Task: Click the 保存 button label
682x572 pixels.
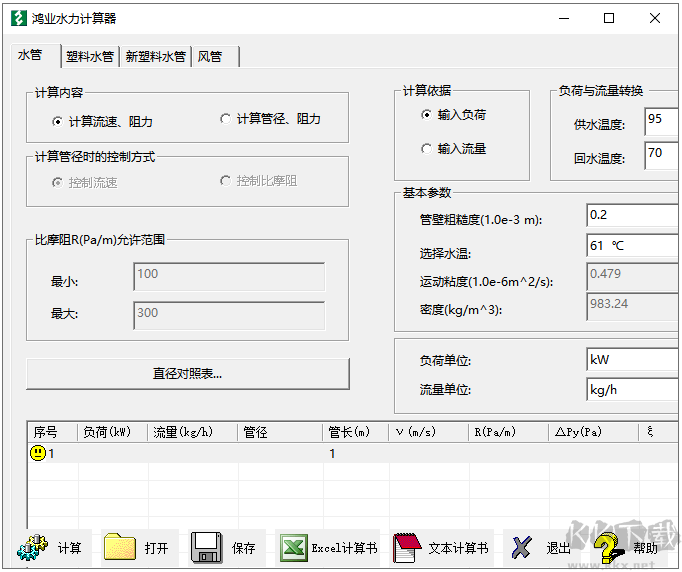Action: (x=244, y=548)
